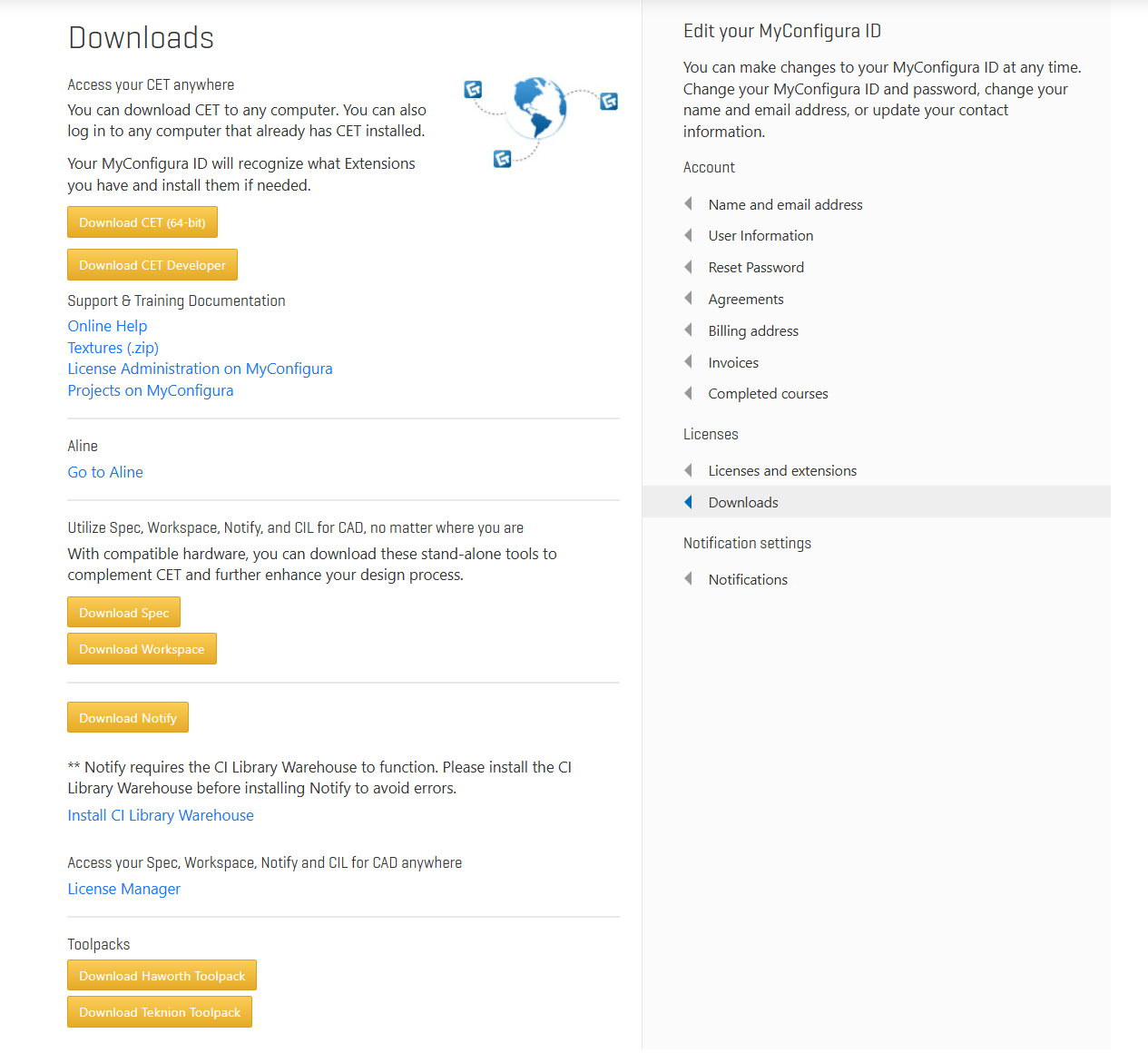Image resolution: width=1148 pixels, height=1063 pixels.
Task: Download the Textures zip file
Action: (x=113, y=348)
